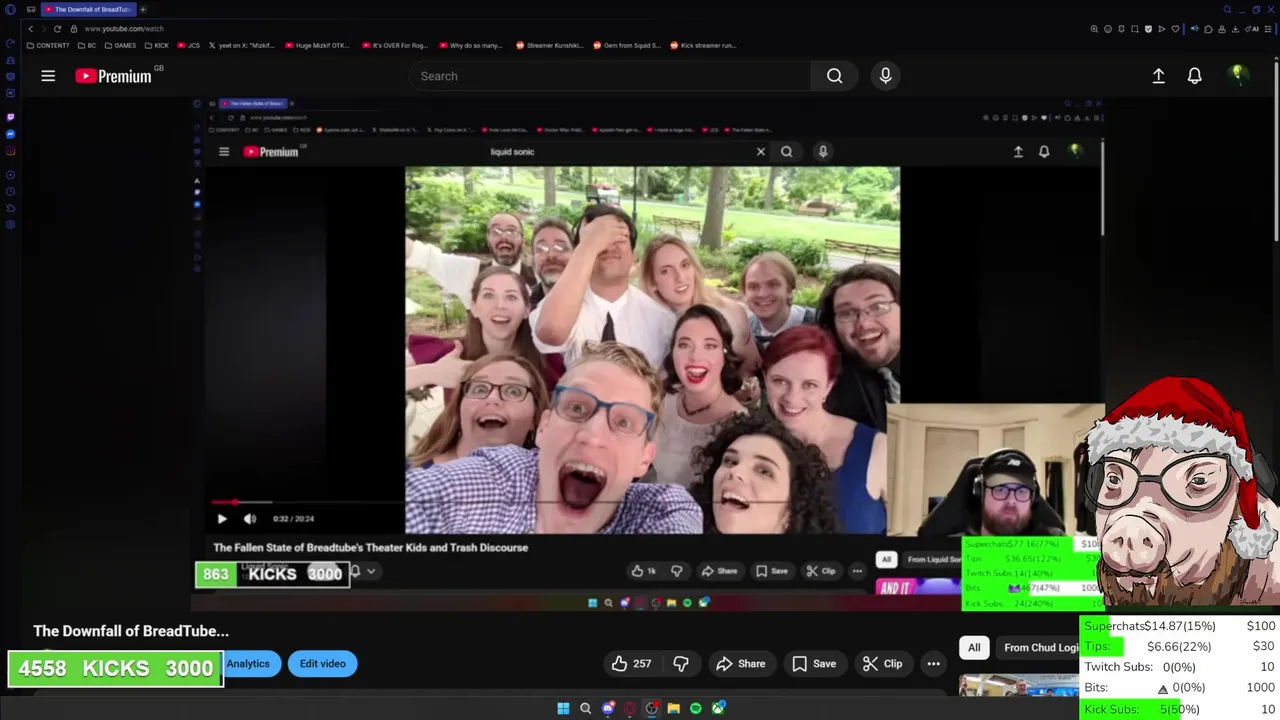Viewport: 1280px width, 720px height.
Task: Open the Create upload icon
Action: [x=1158, y=76]
